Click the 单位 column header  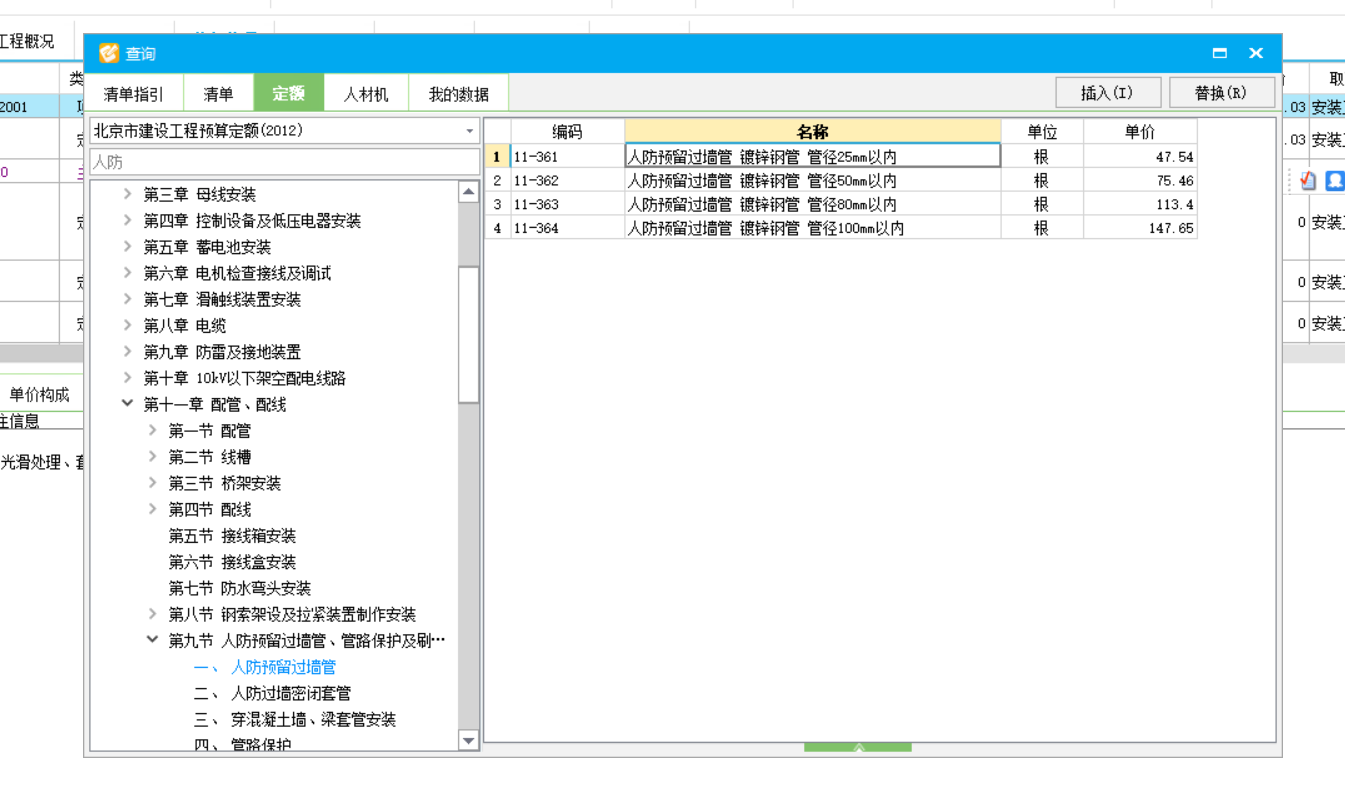pos(1042,131)
